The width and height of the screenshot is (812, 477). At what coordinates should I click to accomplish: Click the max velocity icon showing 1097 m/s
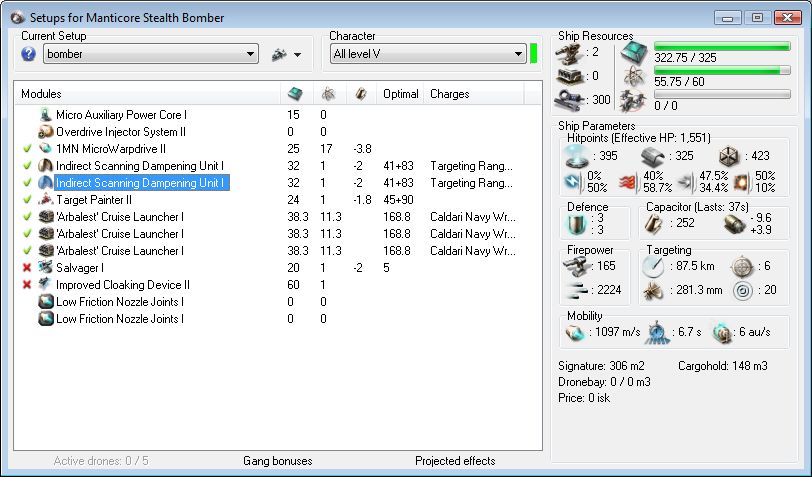(575, 332)
